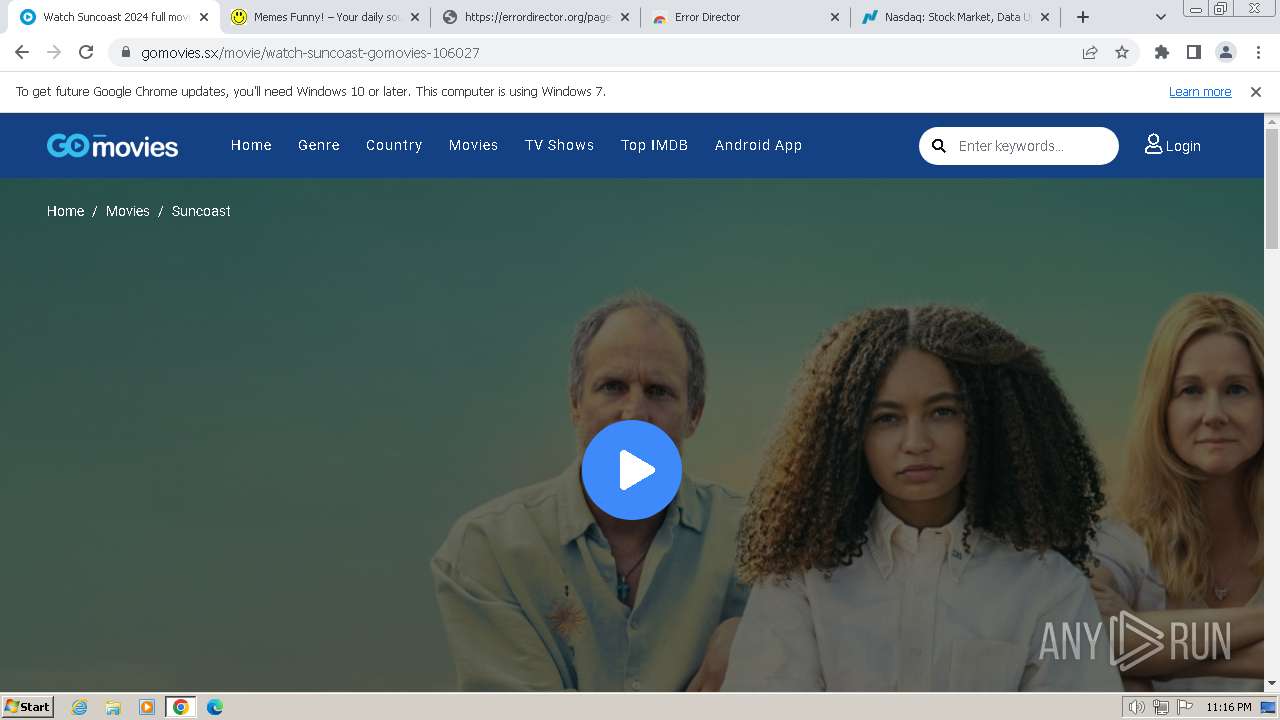Toggle the browser side panel
The height and width of the screenshot is (720, 1280).
pyautogui.click(x=1194, y=52)
